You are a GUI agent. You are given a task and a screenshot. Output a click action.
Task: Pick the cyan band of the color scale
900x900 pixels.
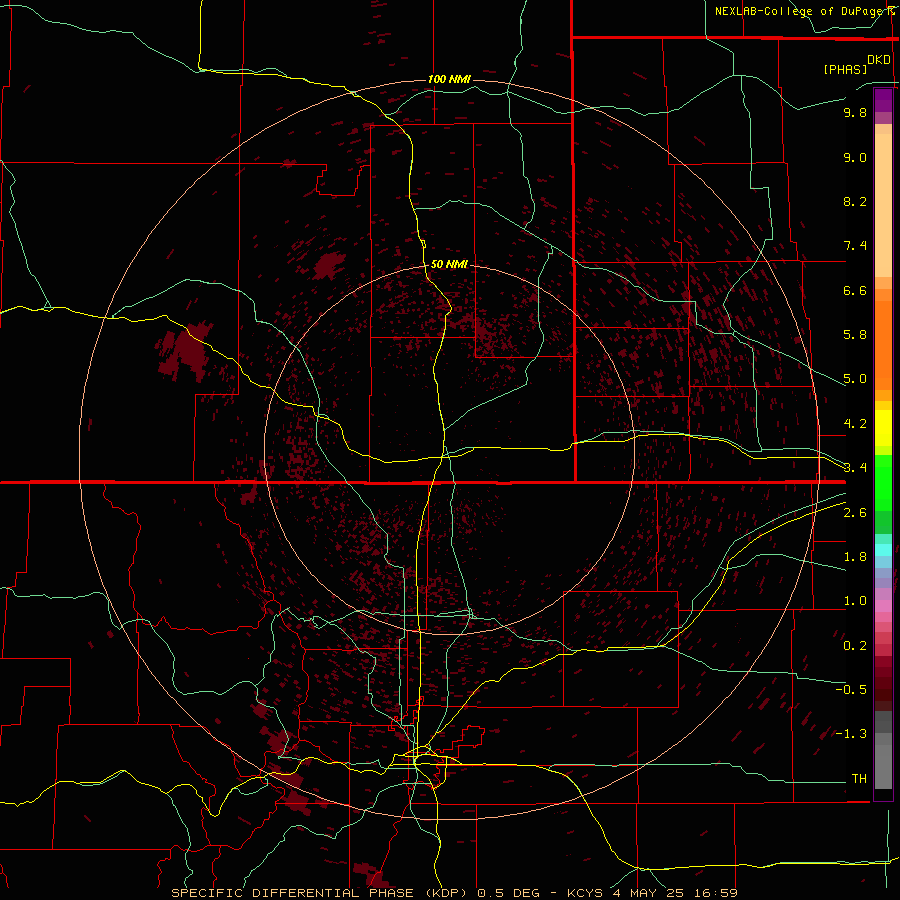point(883,550)
